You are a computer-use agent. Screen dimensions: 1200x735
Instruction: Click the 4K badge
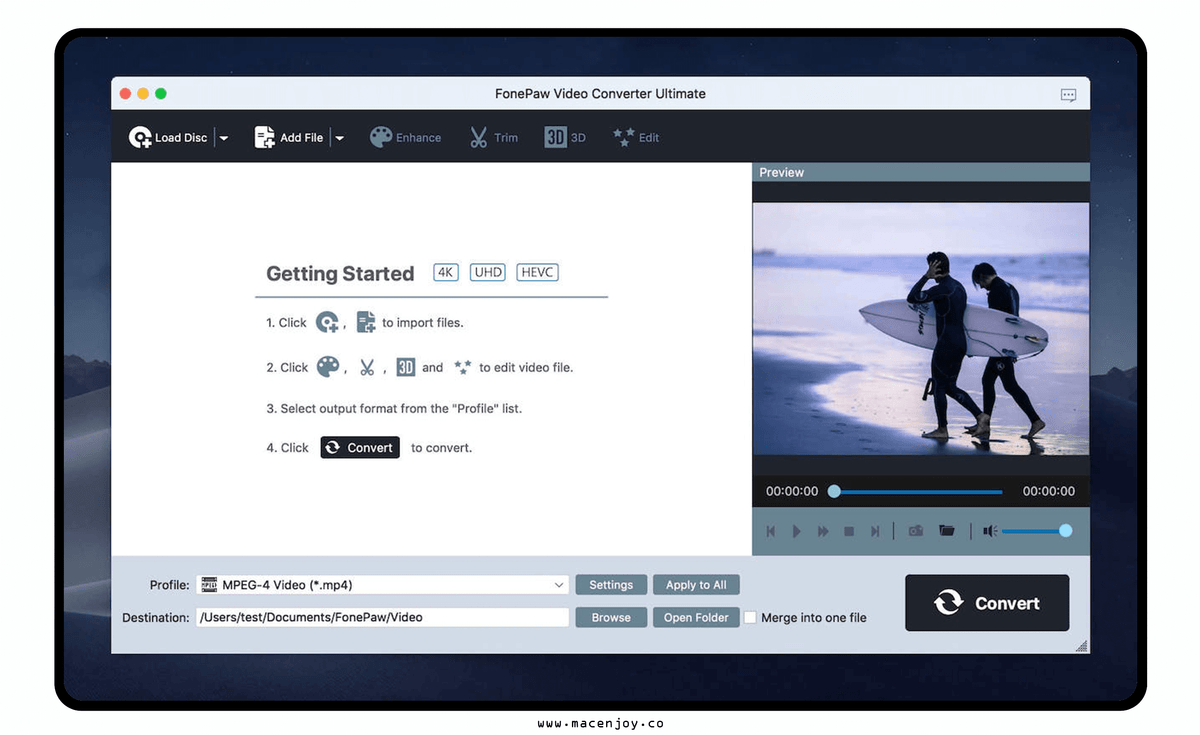pyautogui.click(x=446, y=272)
